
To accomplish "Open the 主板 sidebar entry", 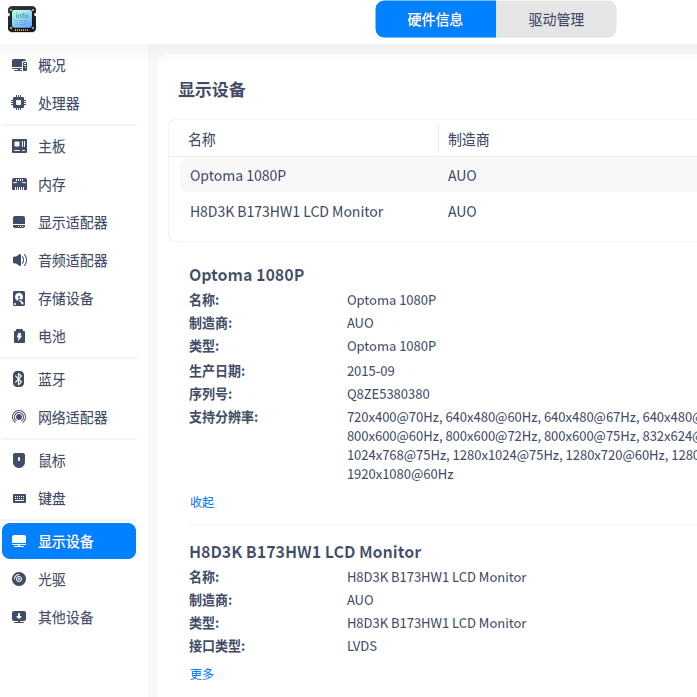I will [x=69, y=146].
